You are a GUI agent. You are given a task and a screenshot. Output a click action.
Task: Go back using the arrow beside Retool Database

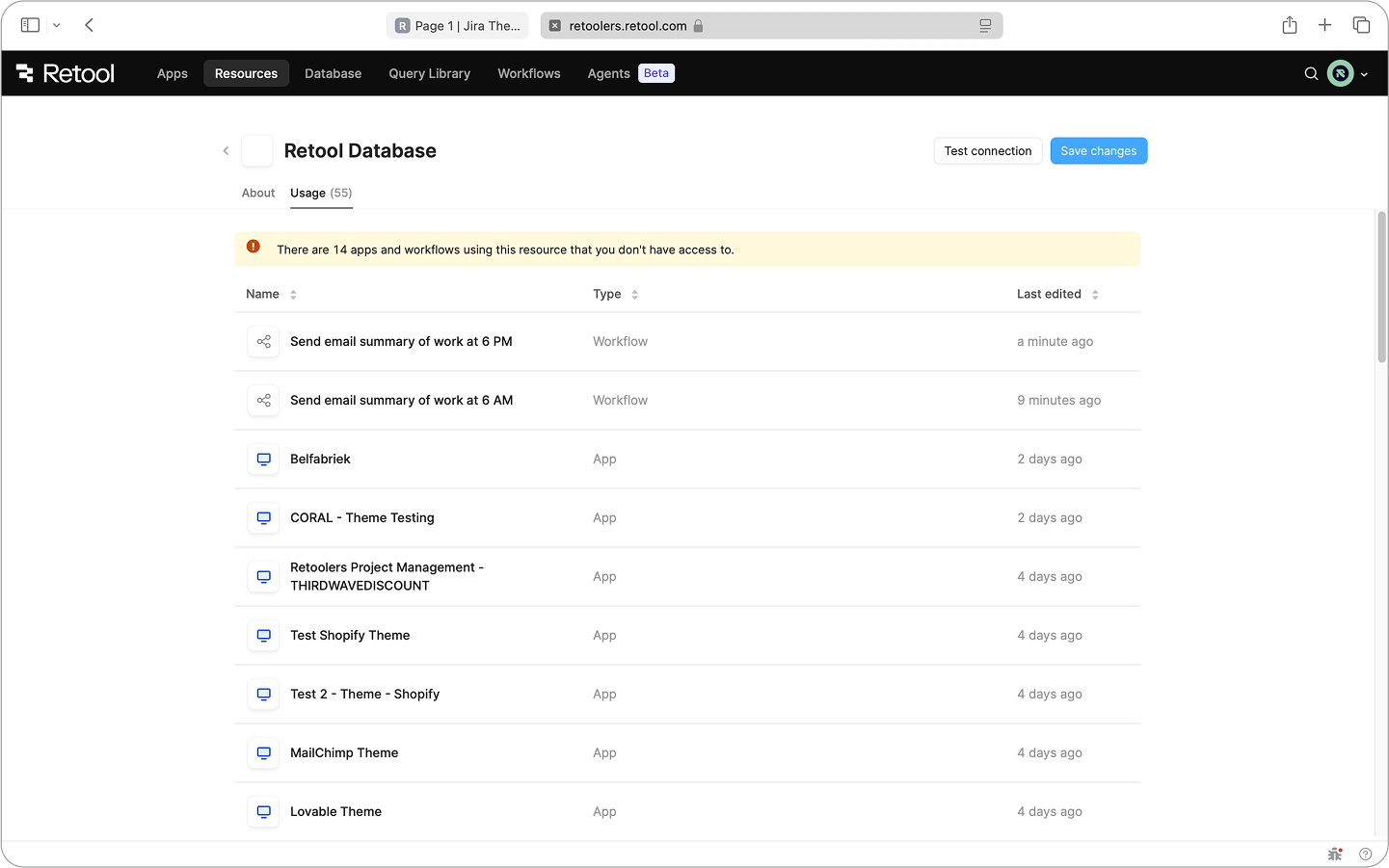pos(226,151)
